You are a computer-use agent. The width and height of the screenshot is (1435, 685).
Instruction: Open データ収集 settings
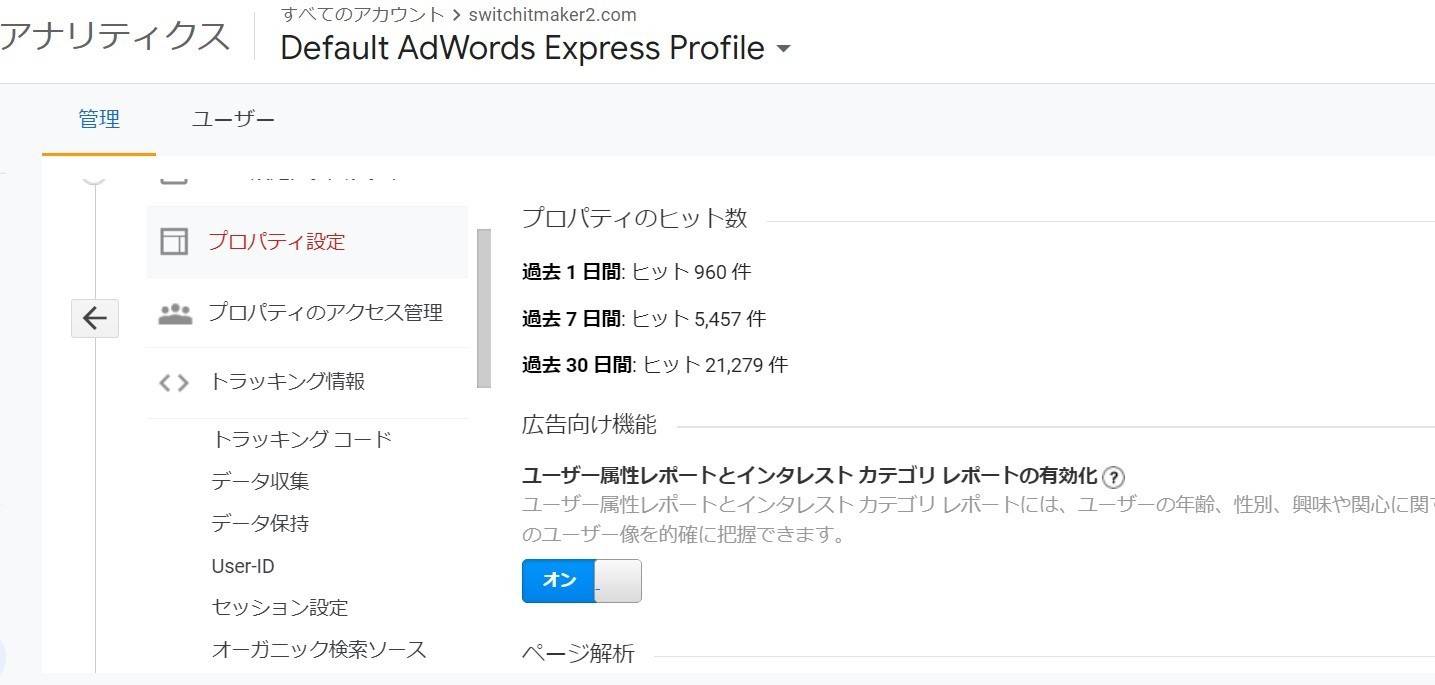coord(260,481)
